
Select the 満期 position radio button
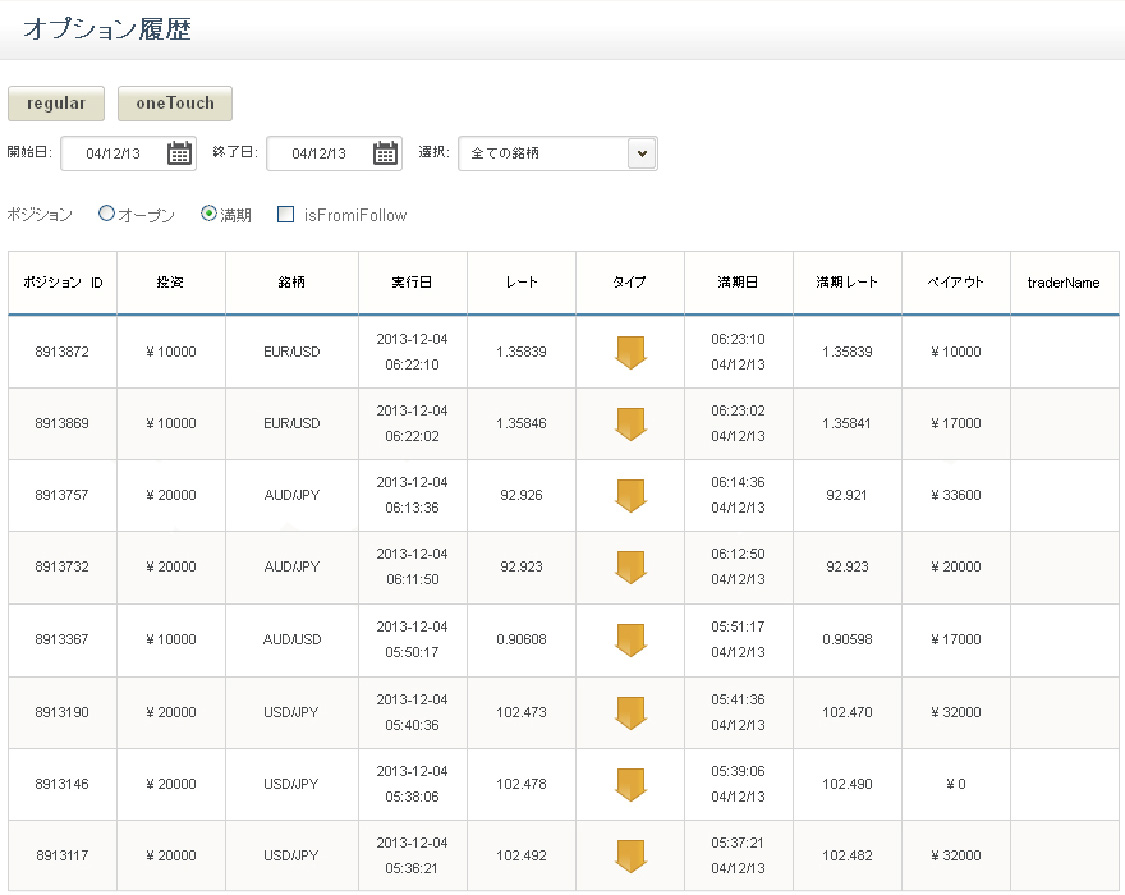[x=209, y=213]
